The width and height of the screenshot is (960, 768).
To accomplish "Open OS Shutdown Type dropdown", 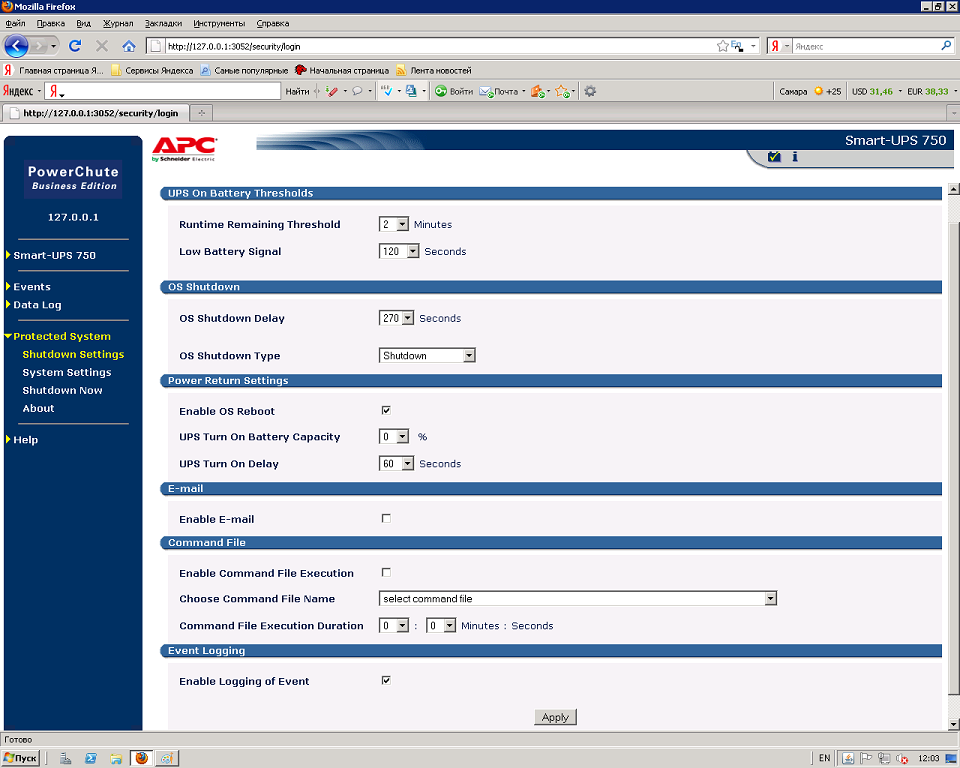I will (x=427, y=355).
